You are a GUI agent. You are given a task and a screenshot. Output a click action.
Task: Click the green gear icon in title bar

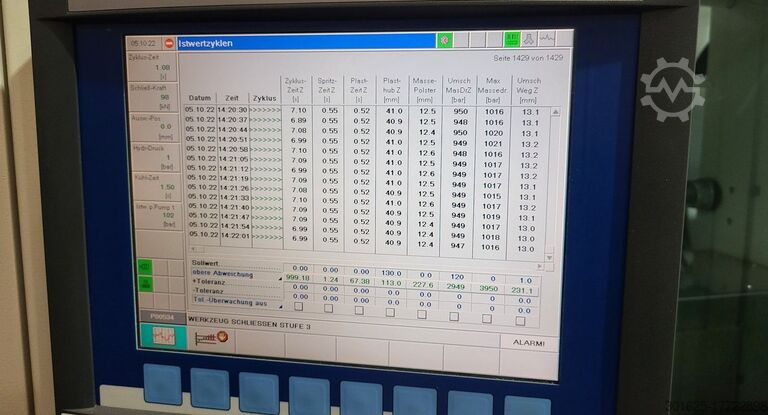coord(445,41)
